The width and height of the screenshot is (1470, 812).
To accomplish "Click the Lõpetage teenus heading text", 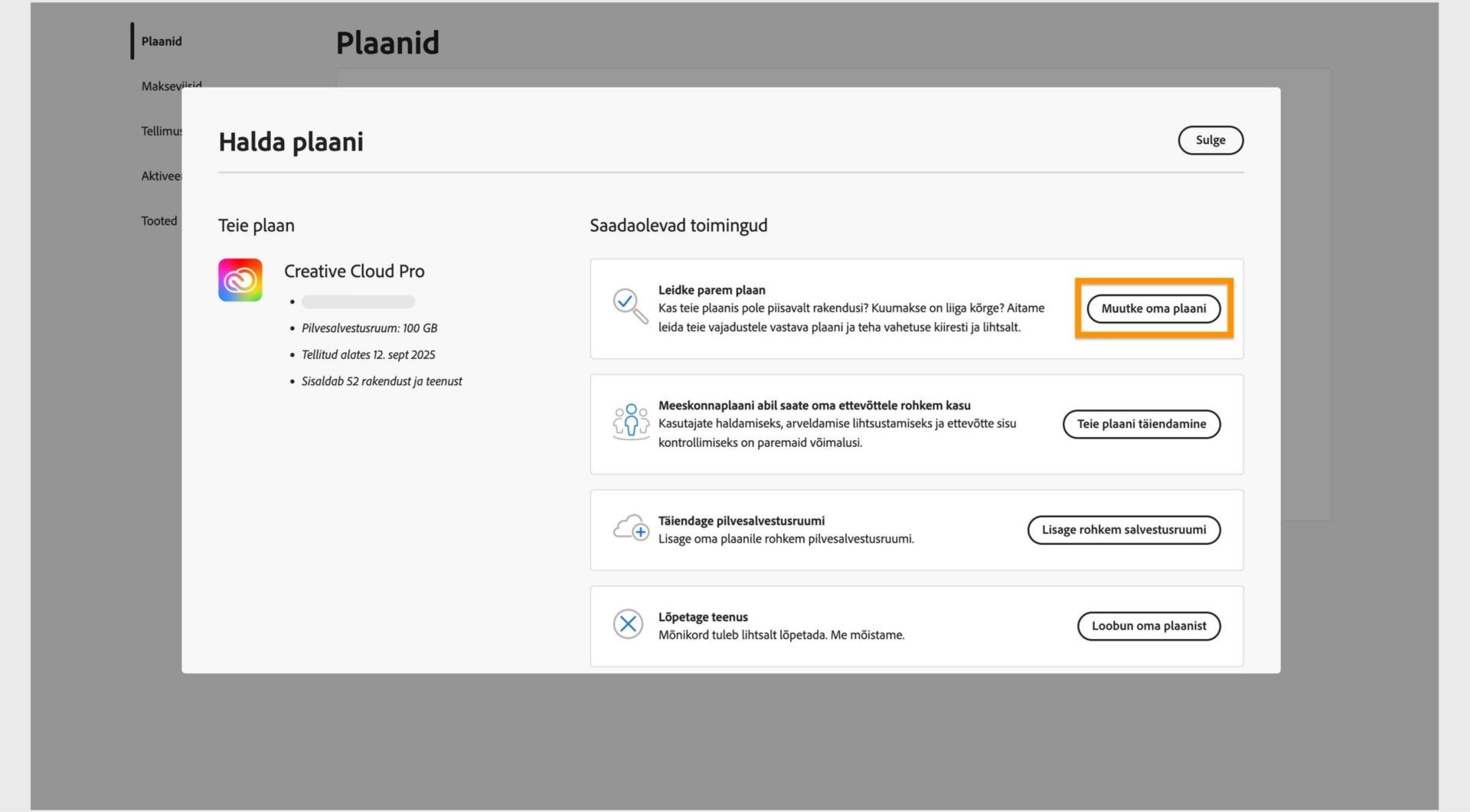I will [x=703, y=617].
